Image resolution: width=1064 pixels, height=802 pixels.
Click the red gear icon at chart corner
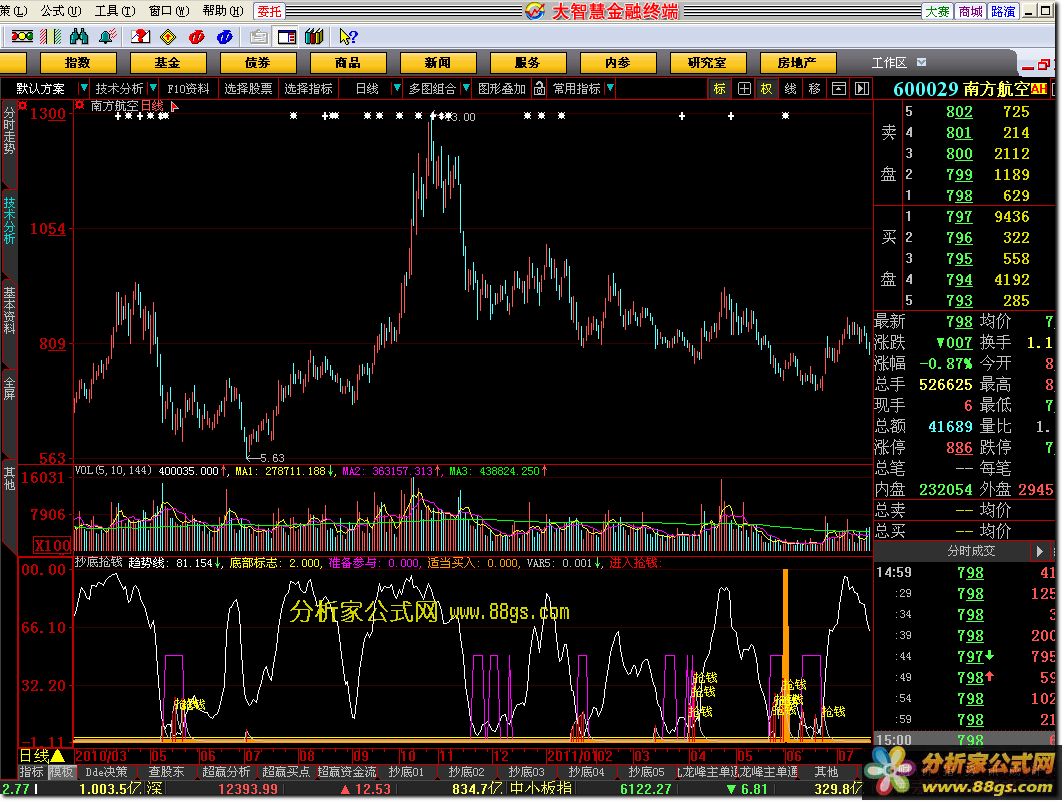coord(22,105)
